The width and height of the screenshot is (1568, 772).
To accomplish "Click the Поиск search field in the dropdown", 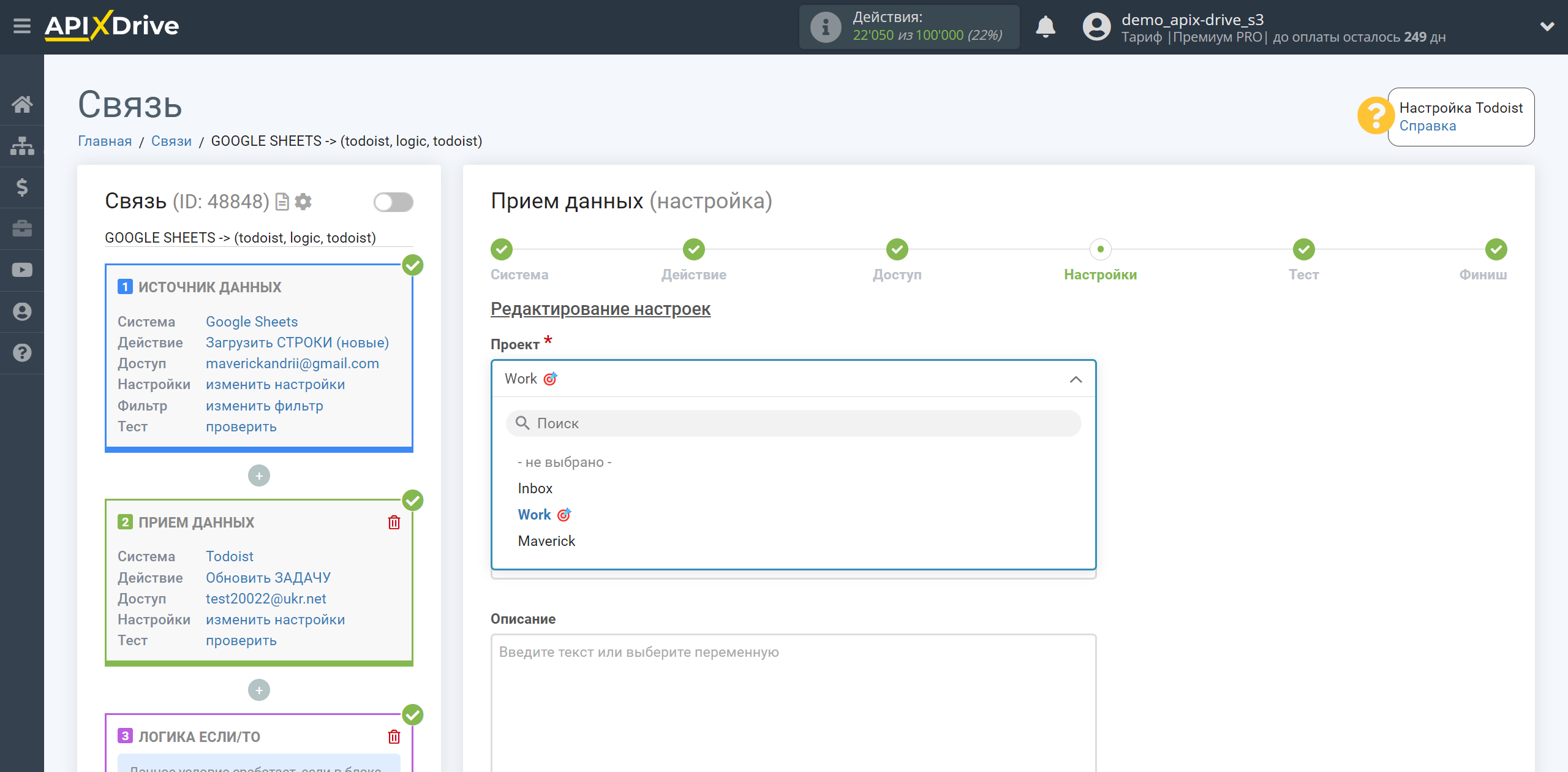I will click(x=793, y=423).
